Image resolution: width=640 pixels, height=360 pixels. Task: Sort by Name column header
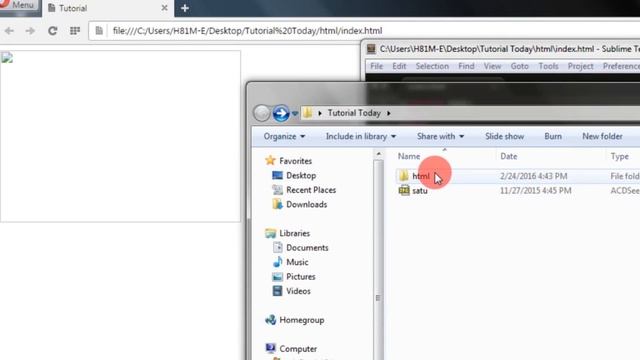tap(409, 156)
